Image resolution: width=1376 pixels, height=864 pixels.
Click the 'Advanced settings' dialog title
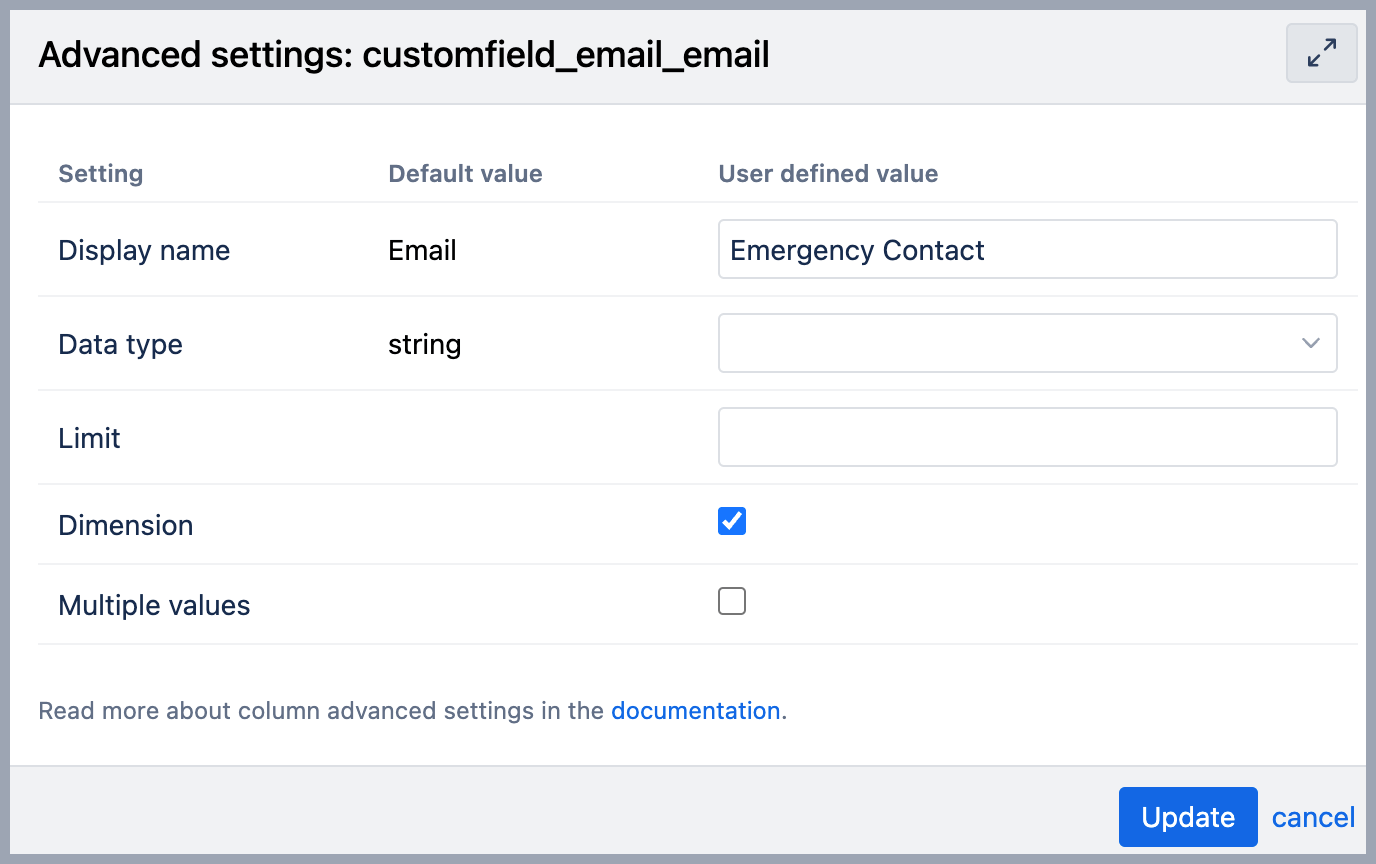403,54
